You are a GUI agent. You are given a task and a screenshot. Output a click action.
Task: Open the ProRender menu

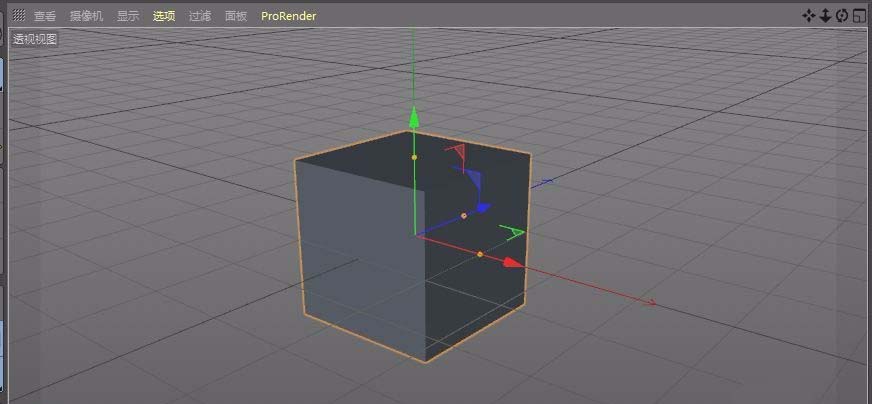point(288,16)
